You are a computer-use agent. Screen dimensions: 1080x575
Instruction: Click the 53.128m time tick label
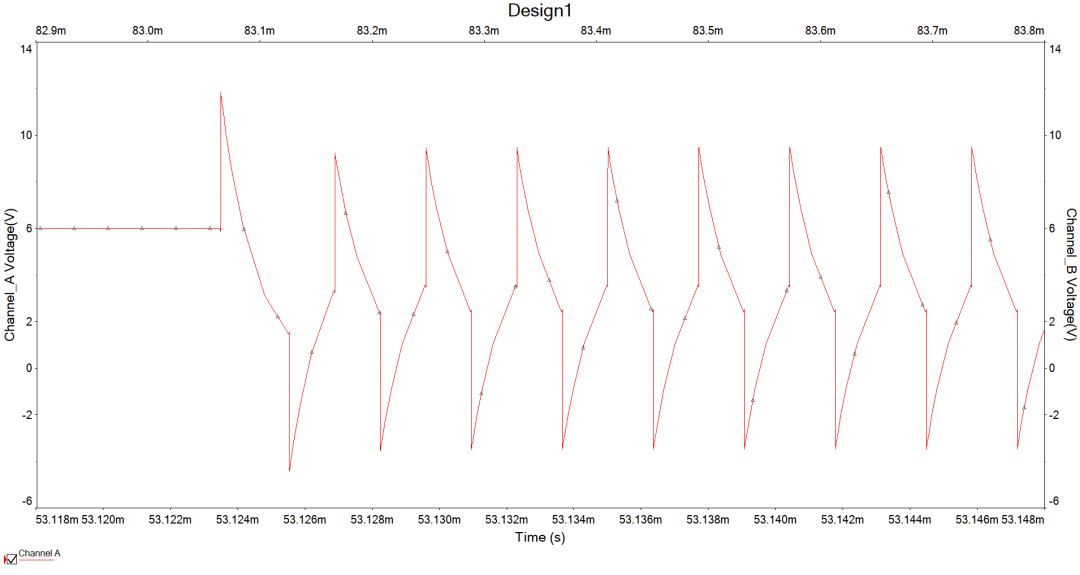[x=372, y=520]
